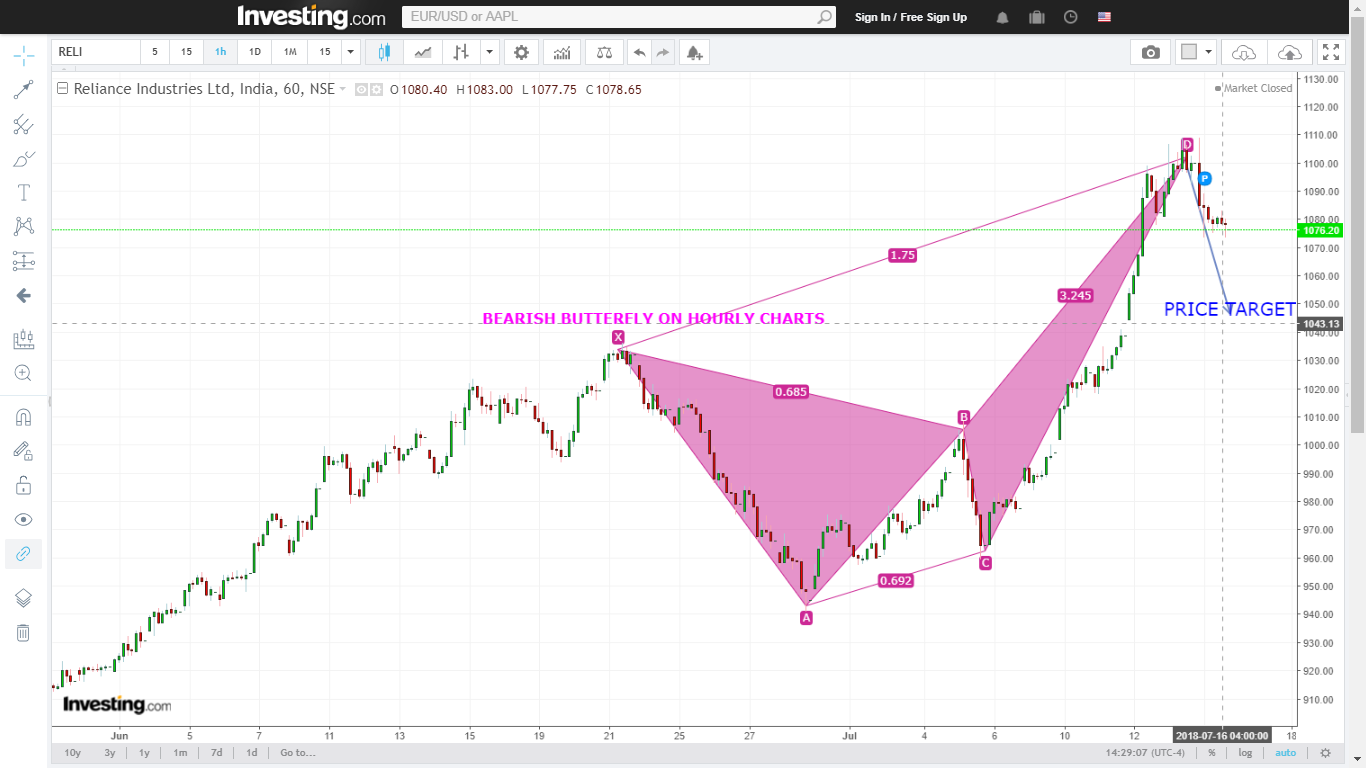Redo the chart action
The height and width of the screenshot is (768, 1366).
(x=663, y=52)
